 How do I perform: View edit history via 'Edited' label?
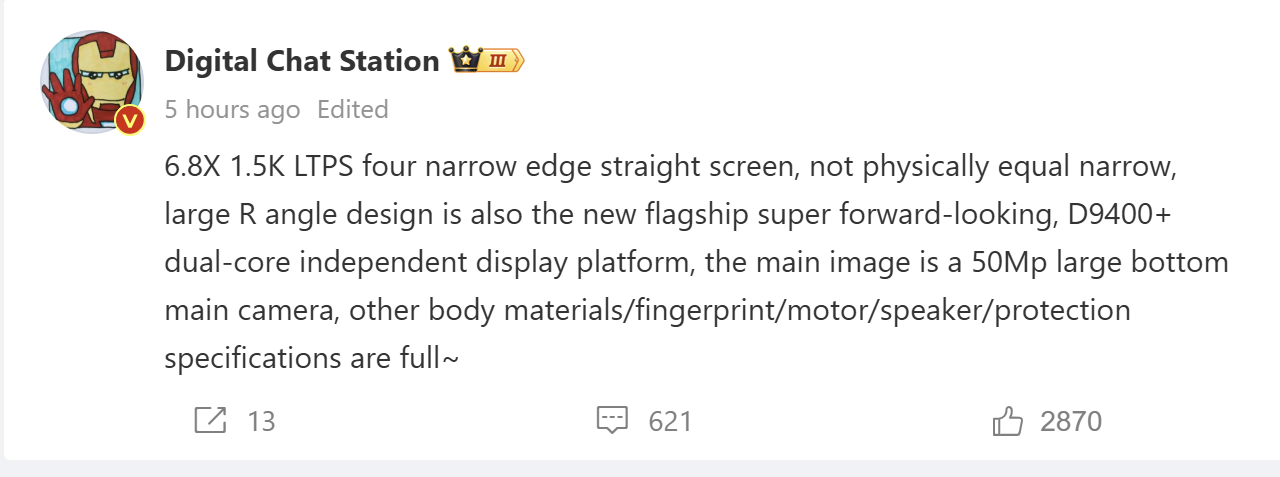click(352, 109)
